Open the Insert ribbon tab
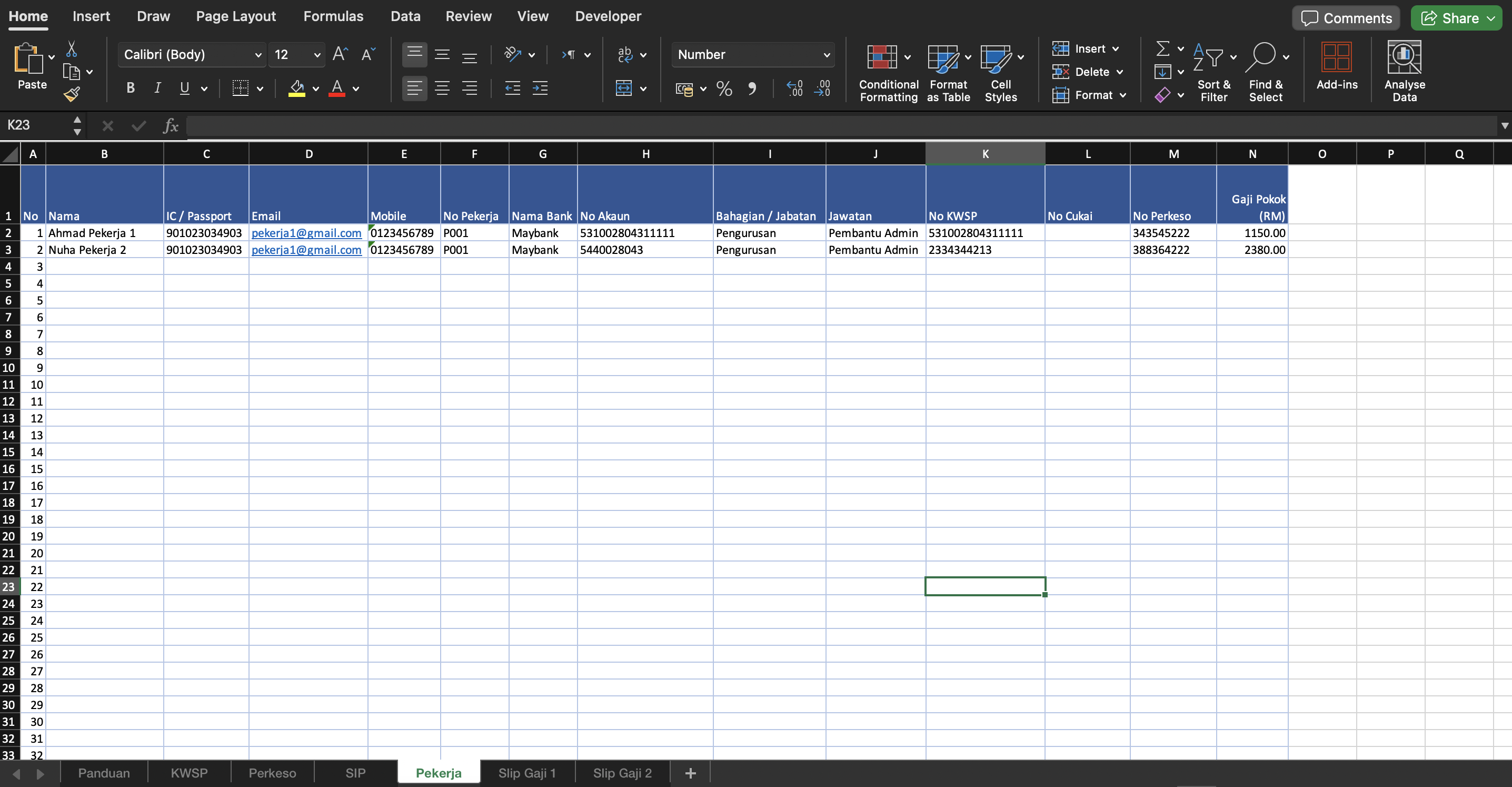The image size is (1512, 787). point(91,16)
